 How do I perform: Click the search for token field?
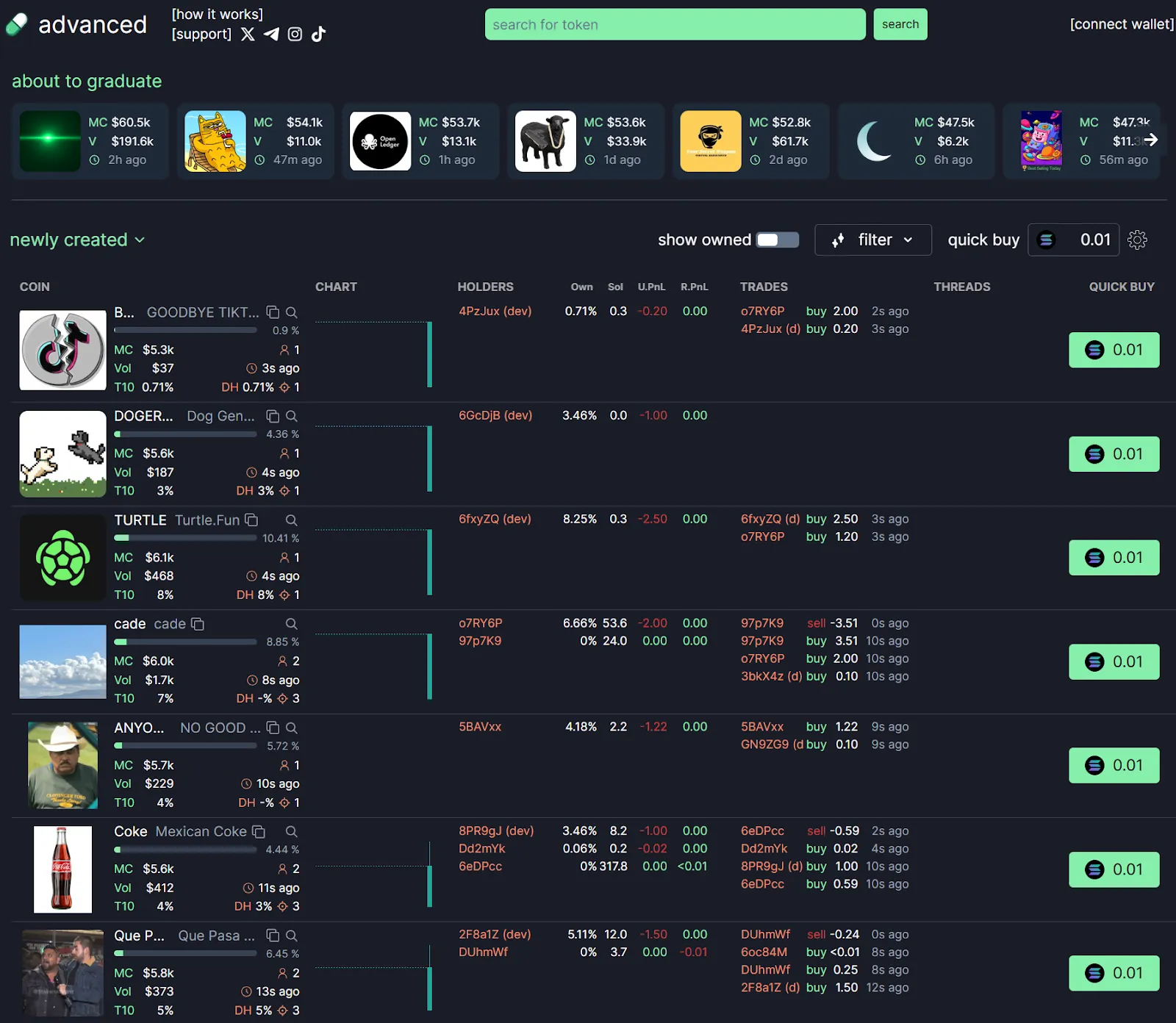coord(675,24)
